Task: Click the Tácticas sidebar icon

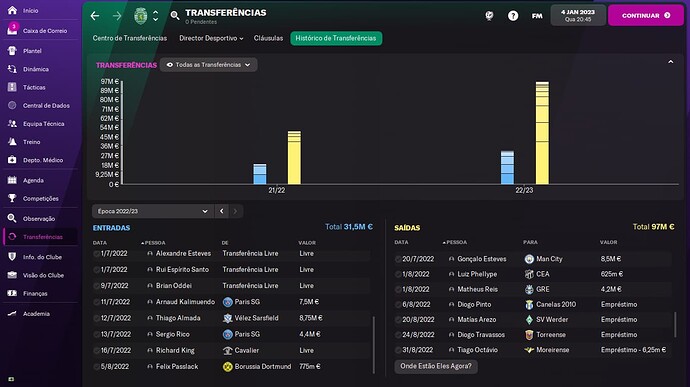Action: coord(12,87)
